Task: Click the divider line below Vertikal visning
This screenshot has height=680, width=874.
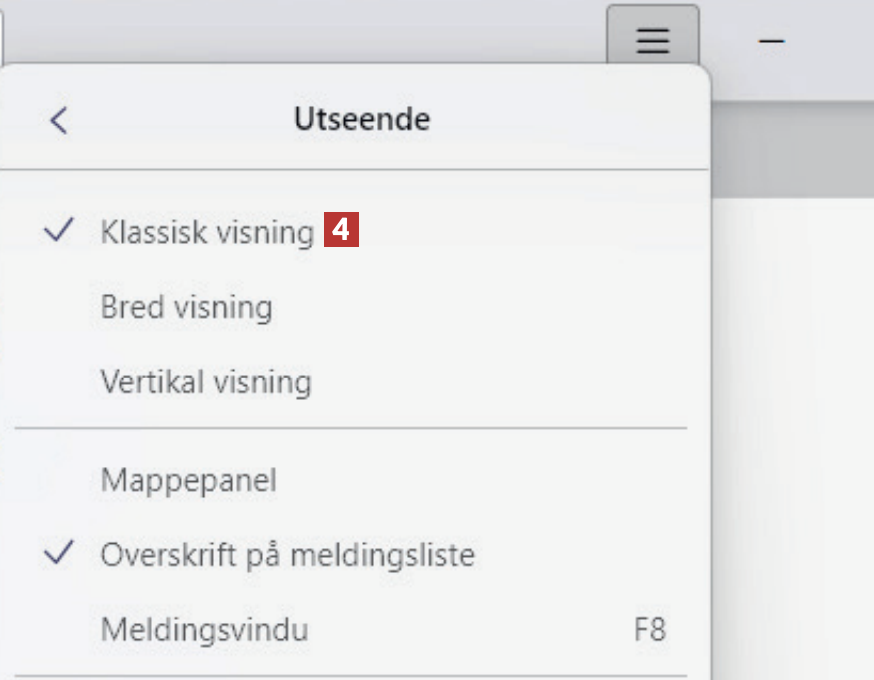Action: 350,428
